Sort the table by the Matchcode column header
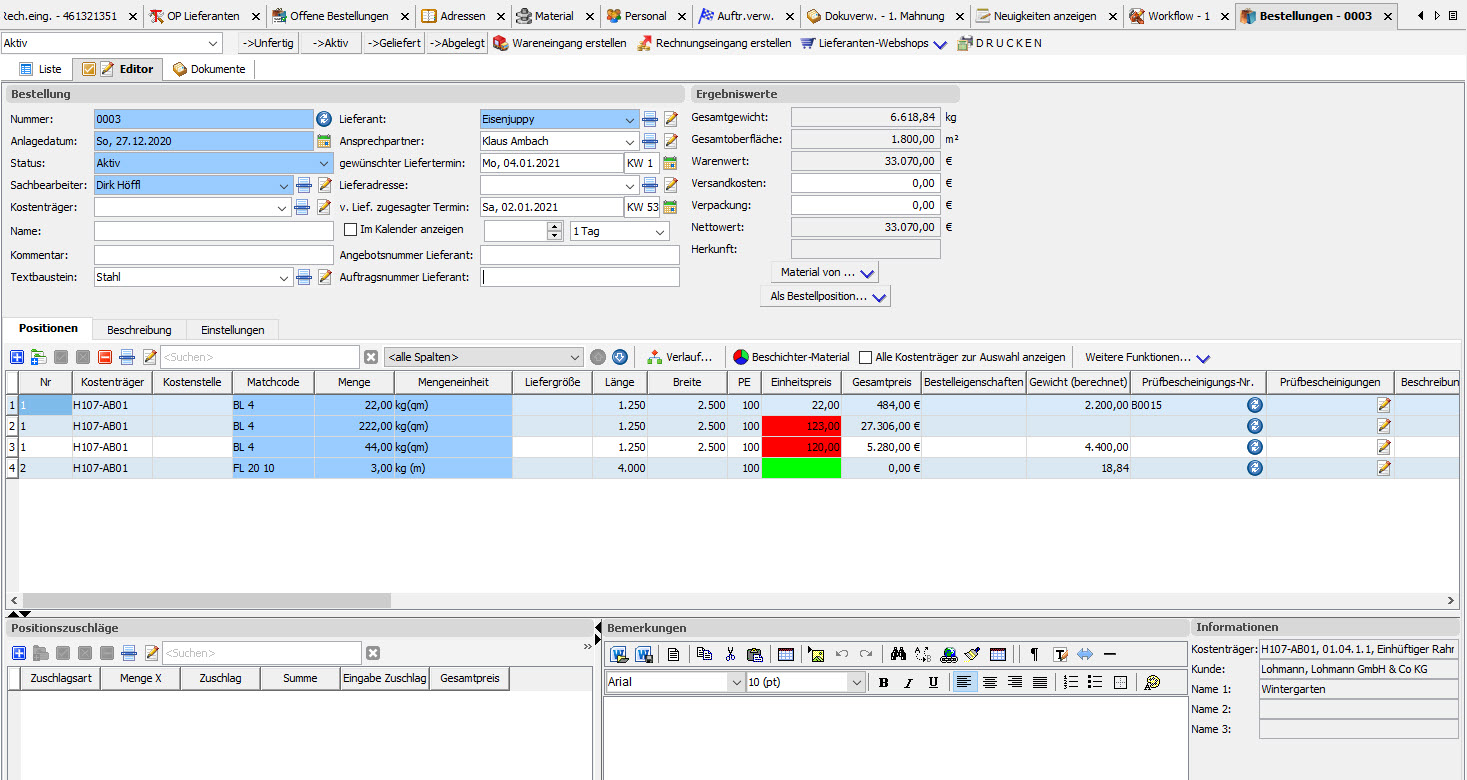This screenshot has height=780, width=1467. pos(273,382)
